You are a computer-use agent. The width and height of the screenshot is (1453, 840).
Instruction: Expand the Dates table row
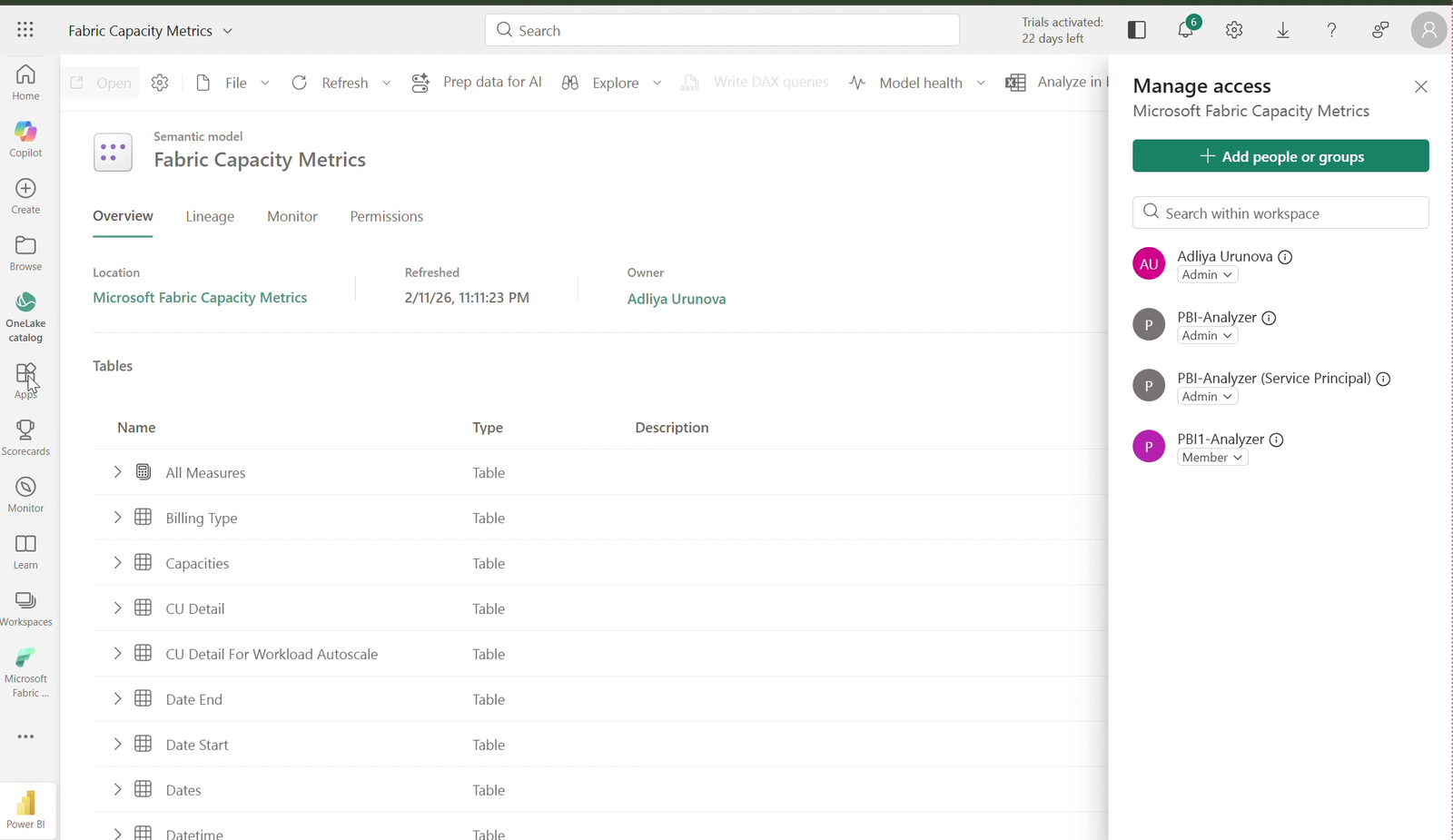click(x=117, y=789)
